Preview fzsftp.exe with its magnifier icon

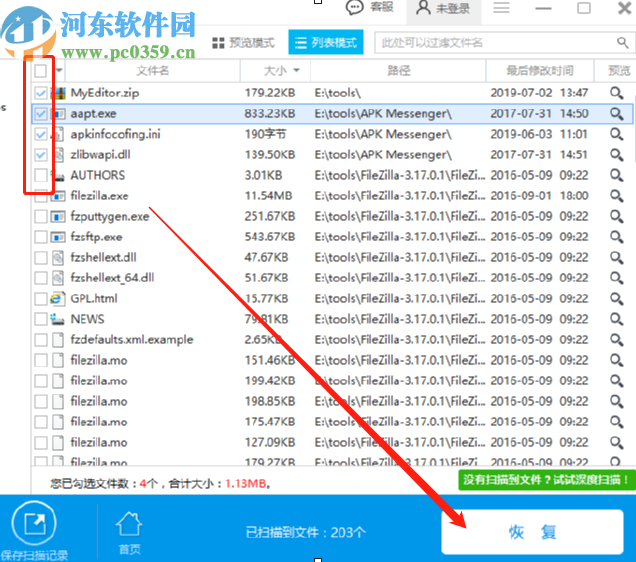coord(617,237)
